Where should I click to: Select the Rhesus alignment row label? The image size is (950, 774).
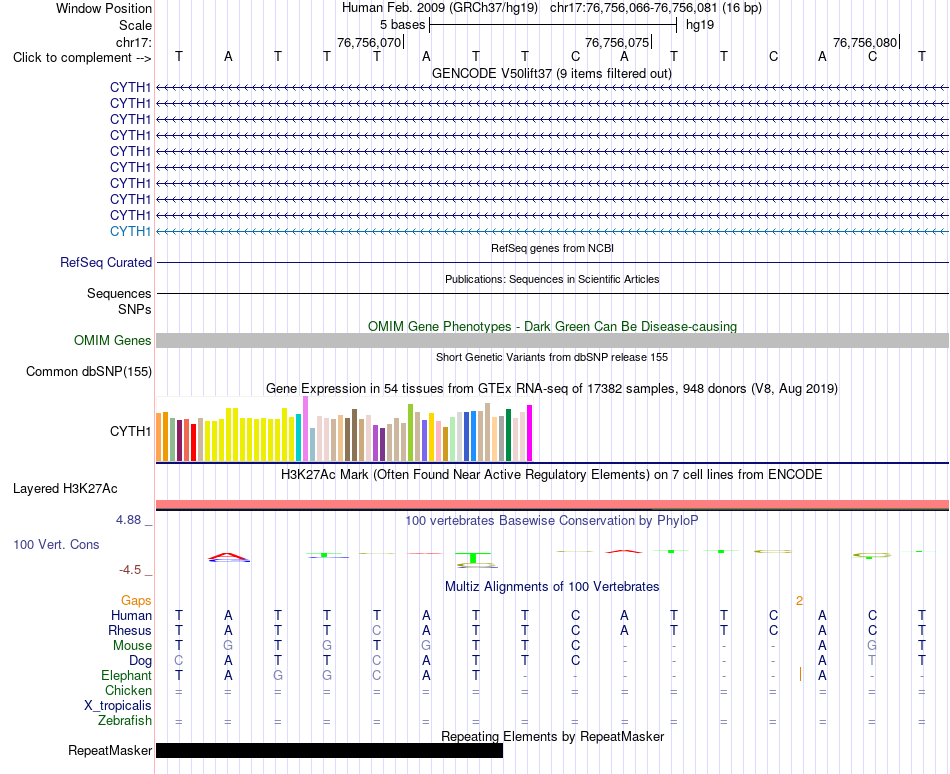tap(130, 630)
